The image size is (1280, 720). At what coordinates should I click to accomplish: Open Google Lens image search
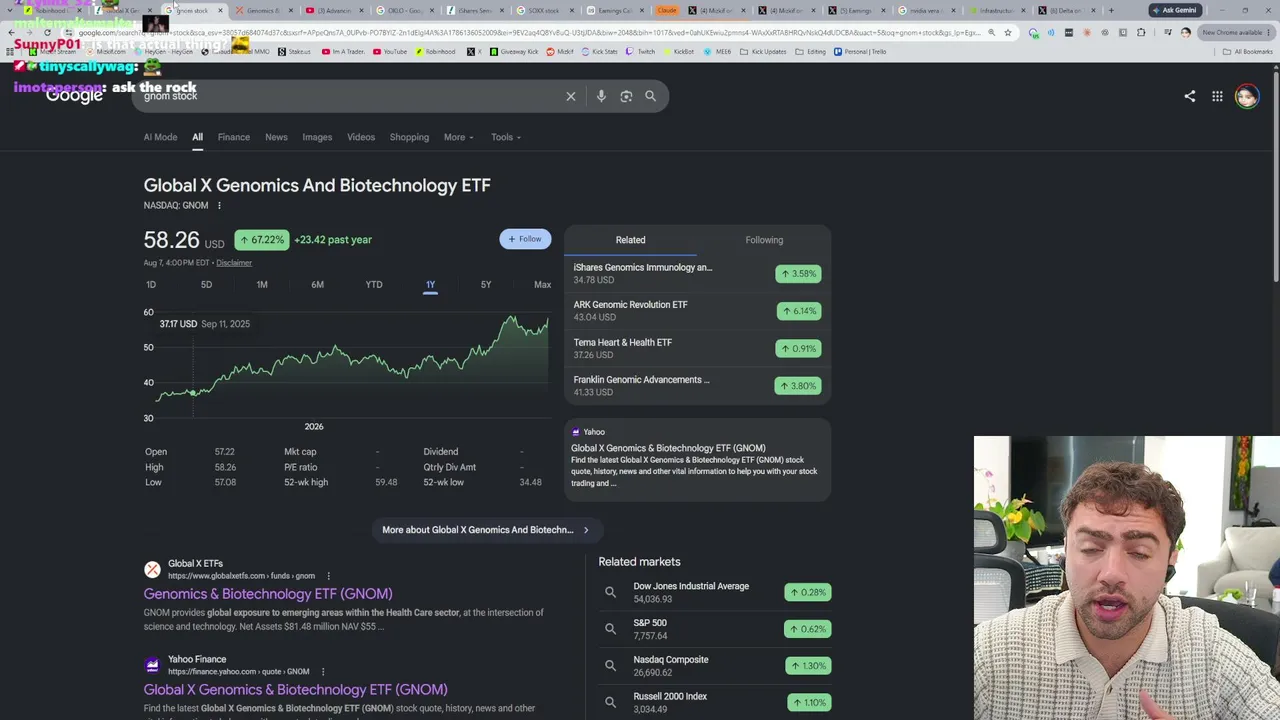(626, 96)
